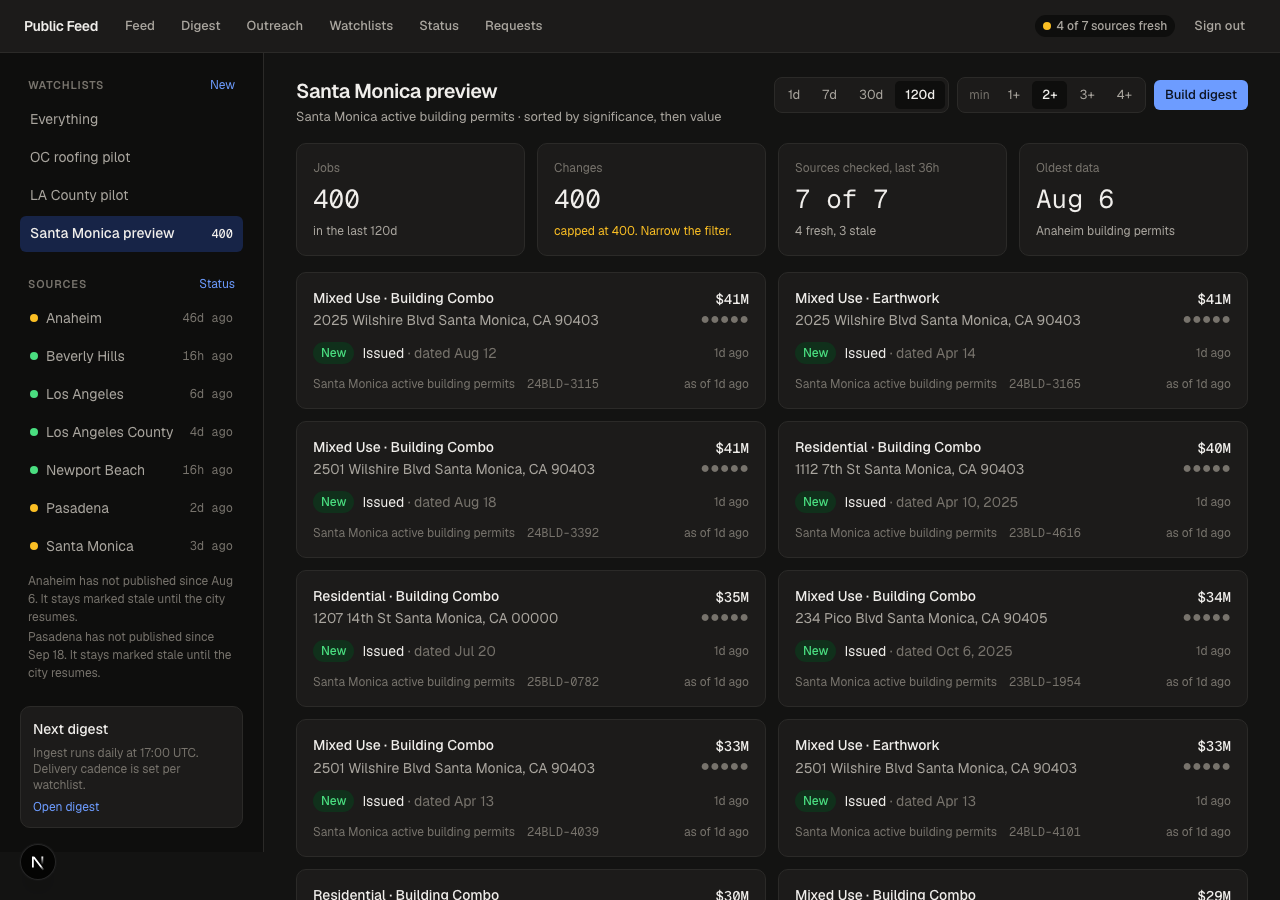Open the Status nav item
The height and width of the screenshot is (900, 1280).
coord(439,26)
